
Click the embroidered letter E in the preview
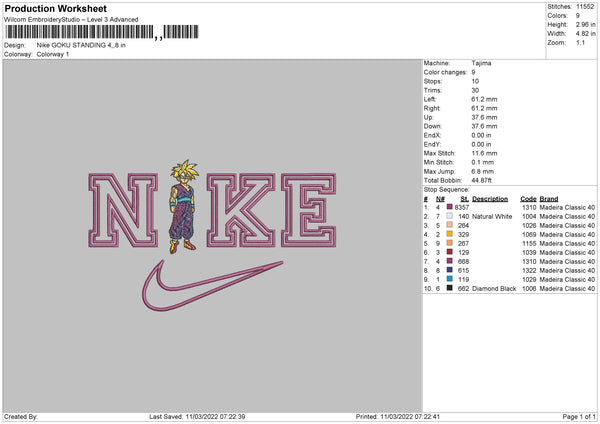308,210
